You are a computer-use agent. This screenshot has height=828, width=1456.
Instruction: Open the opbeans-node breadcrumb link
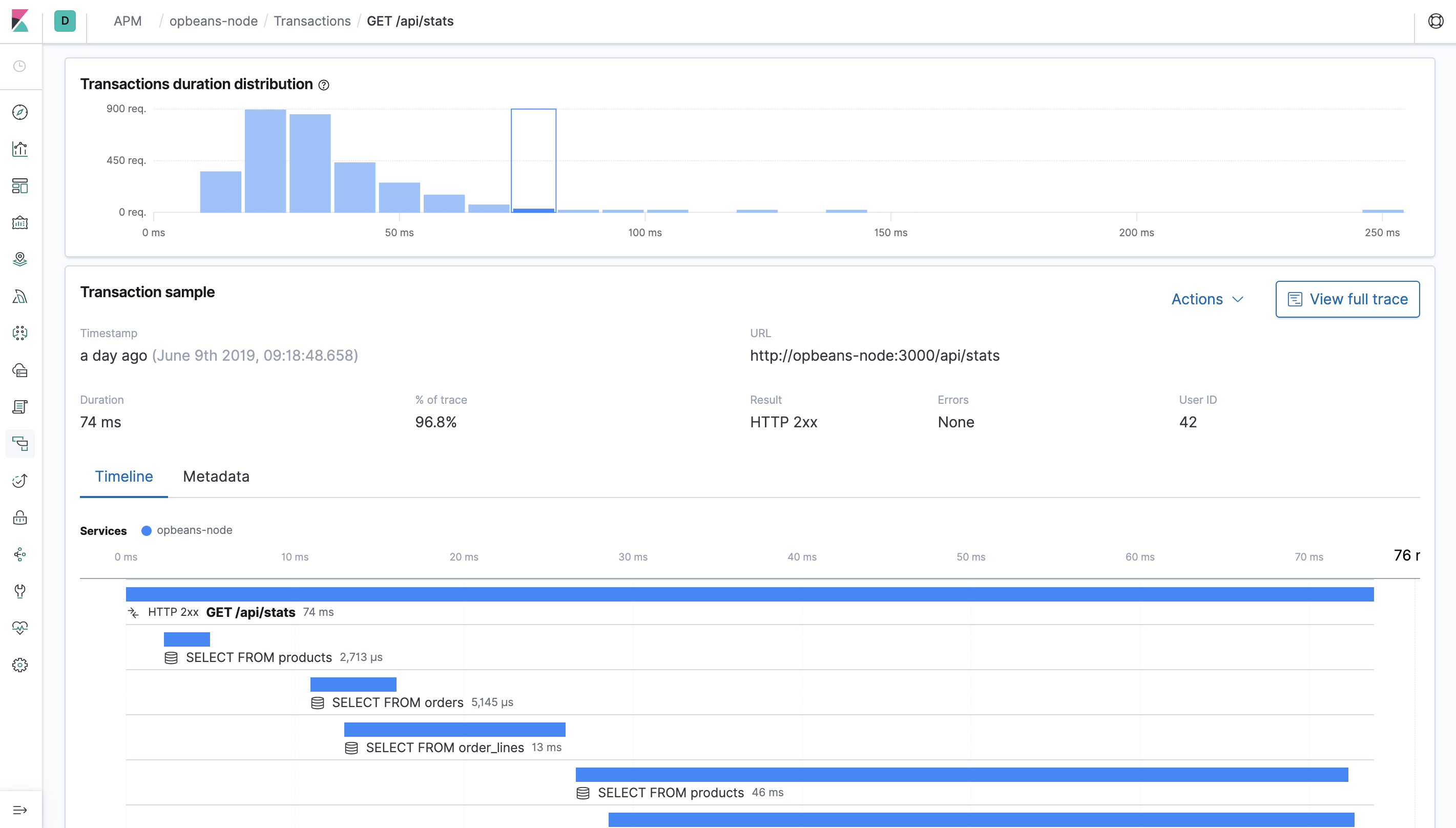pos(213,21)
